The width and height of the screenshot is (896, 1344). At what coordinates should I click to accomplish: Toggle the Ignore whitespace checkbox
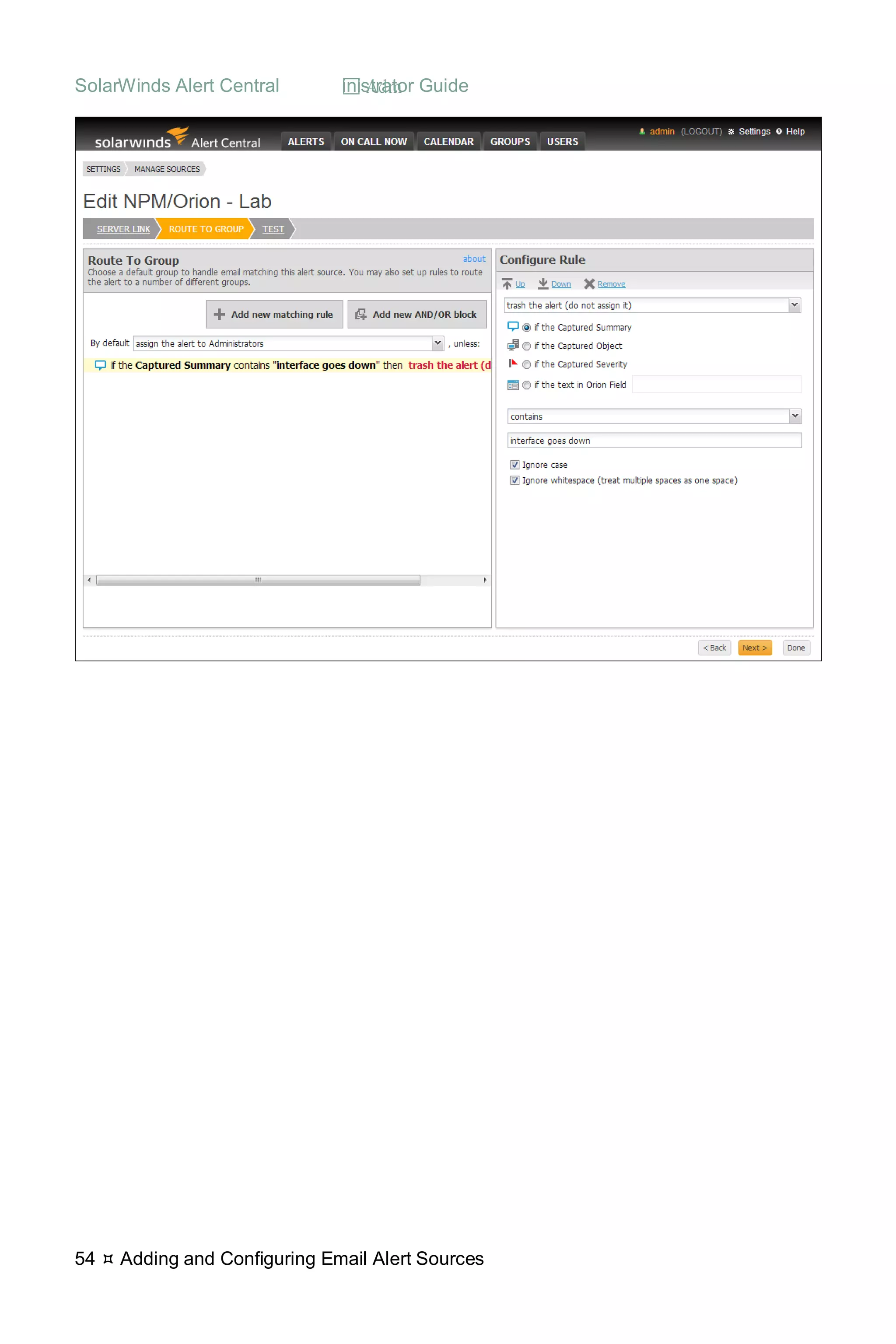click(514, 480)
